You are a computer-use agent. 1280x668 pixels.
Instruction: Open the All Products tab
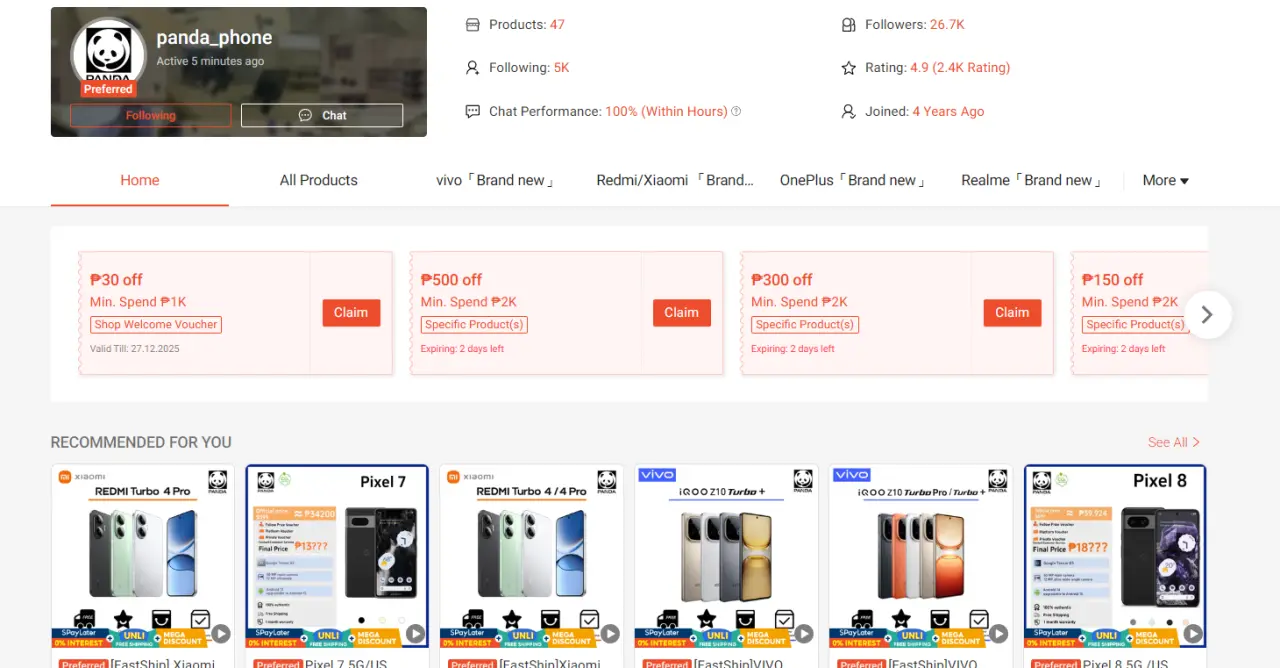(x=319, y=181)
